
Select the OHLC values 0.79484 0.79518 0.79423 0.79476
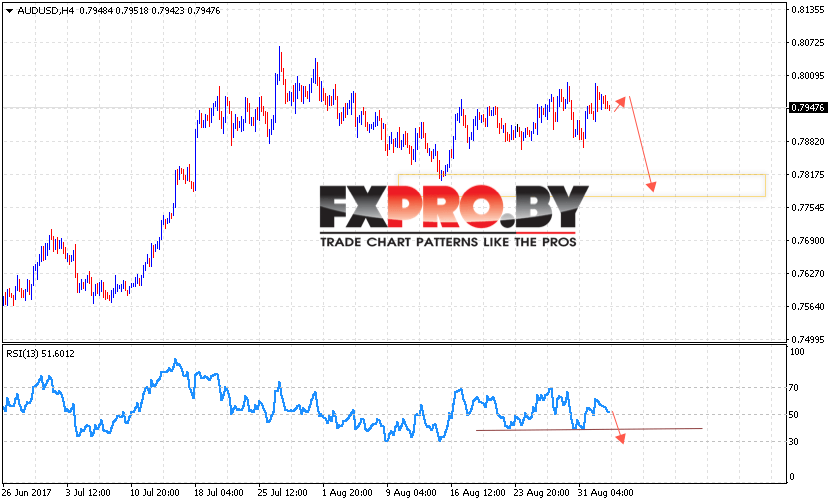click(x=150, y=11)
